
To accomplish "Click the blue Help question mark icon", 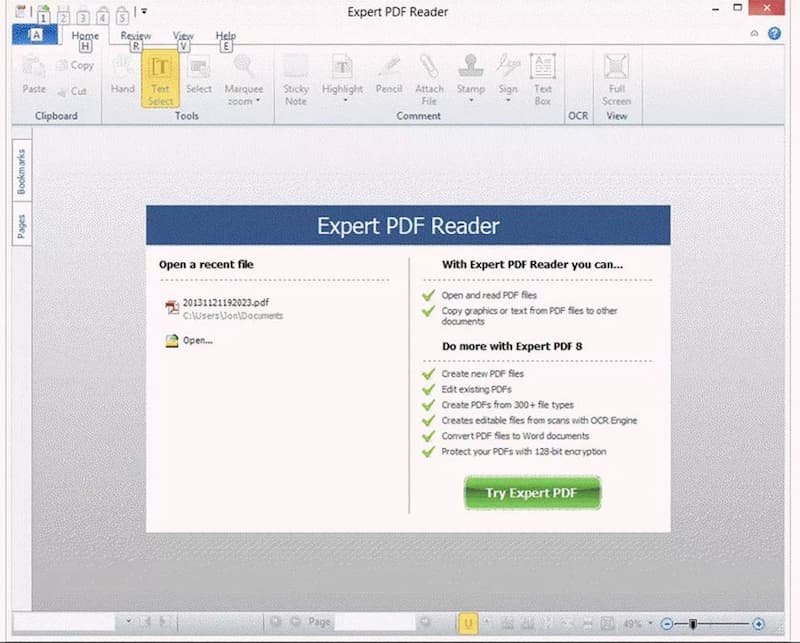I will point(774,33).
